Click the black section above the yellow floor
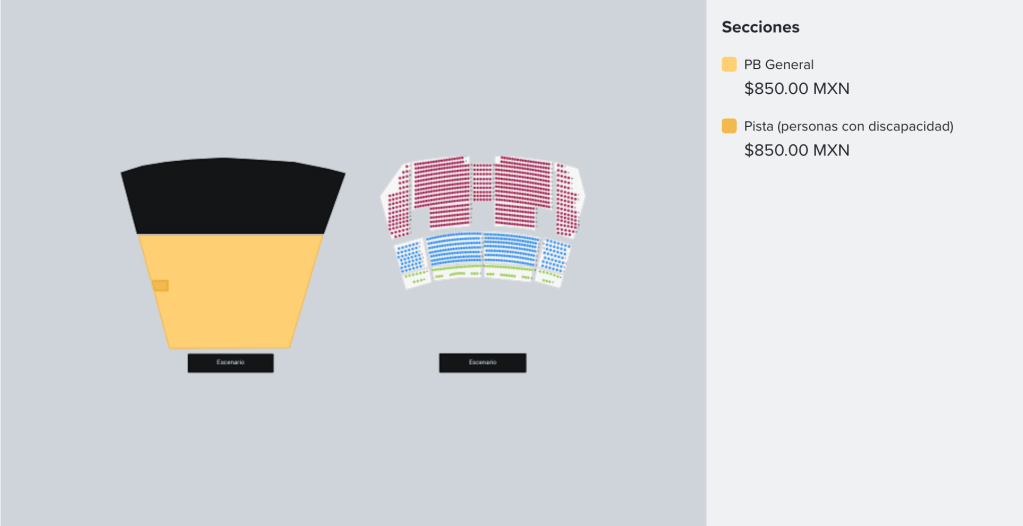 [233, 195]
